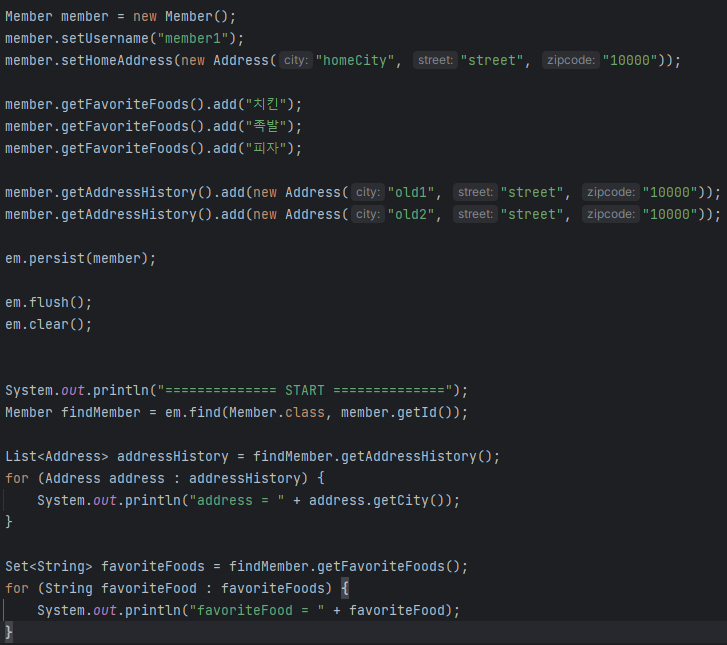This screenshot has height=645, width=727.
Task: Click the "족발" string literal
Action: pyautogui.click(x=266, y=126)
